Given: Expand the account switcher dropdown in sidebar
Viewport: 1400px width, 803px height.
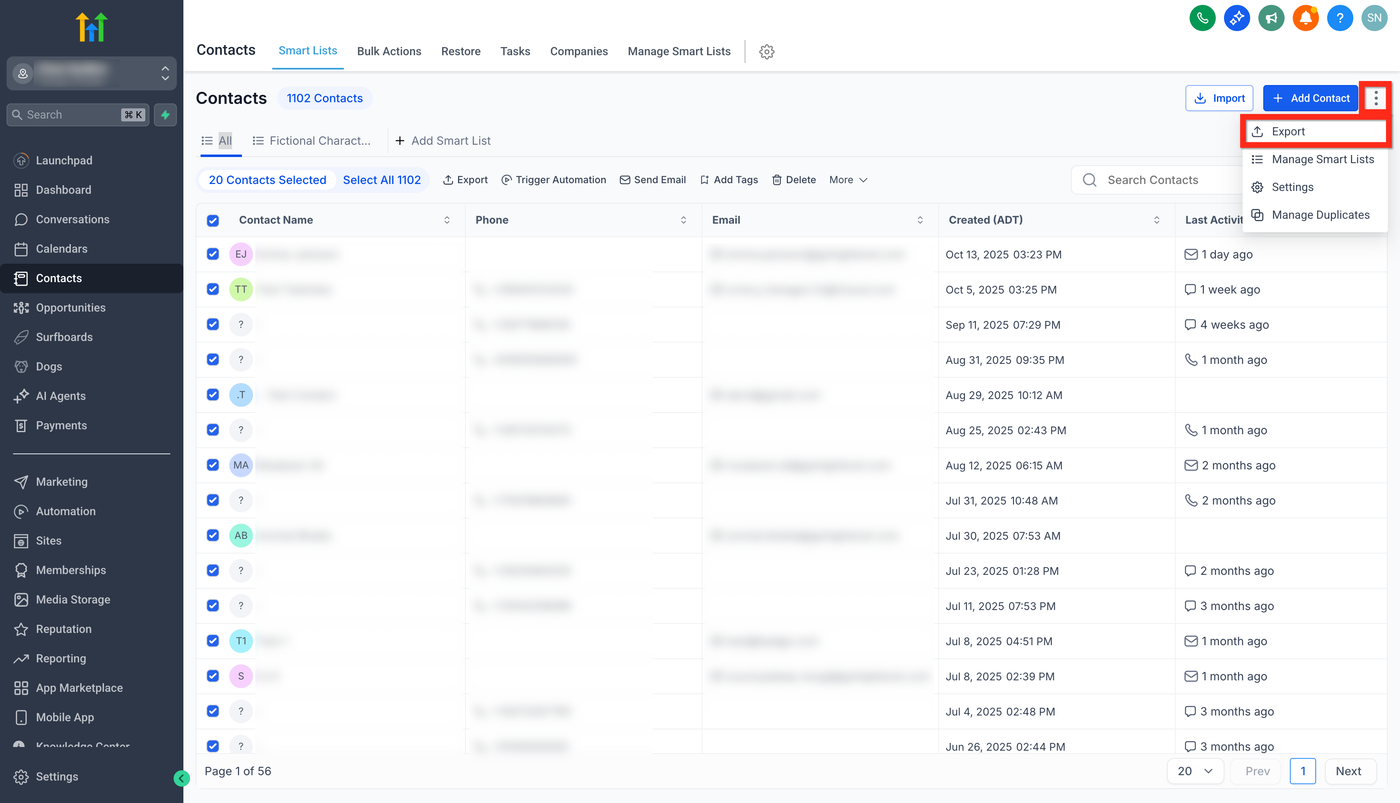Looking at the screenshot, I should click(x=92, y=73).
